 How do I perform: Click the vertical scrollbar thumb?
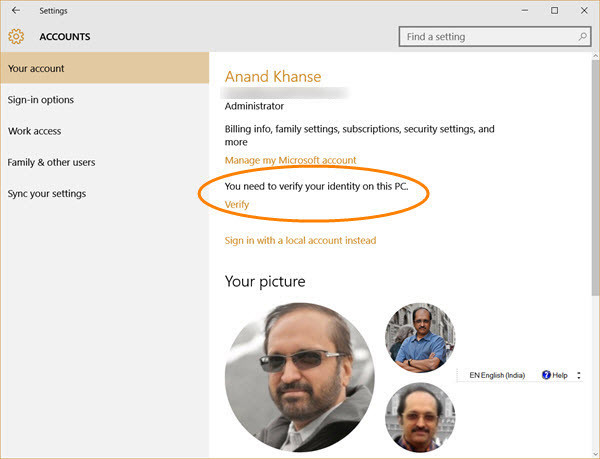click(x=595, y=178)
